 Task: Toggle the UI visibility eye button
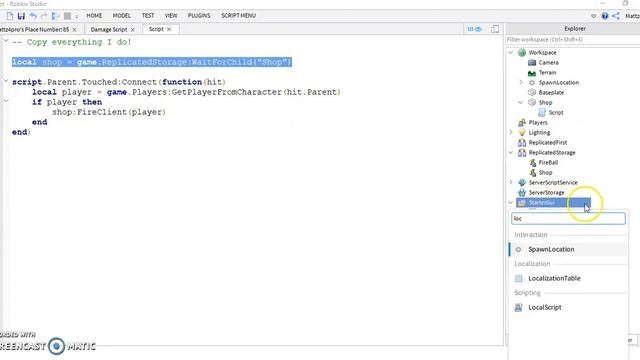474,29
